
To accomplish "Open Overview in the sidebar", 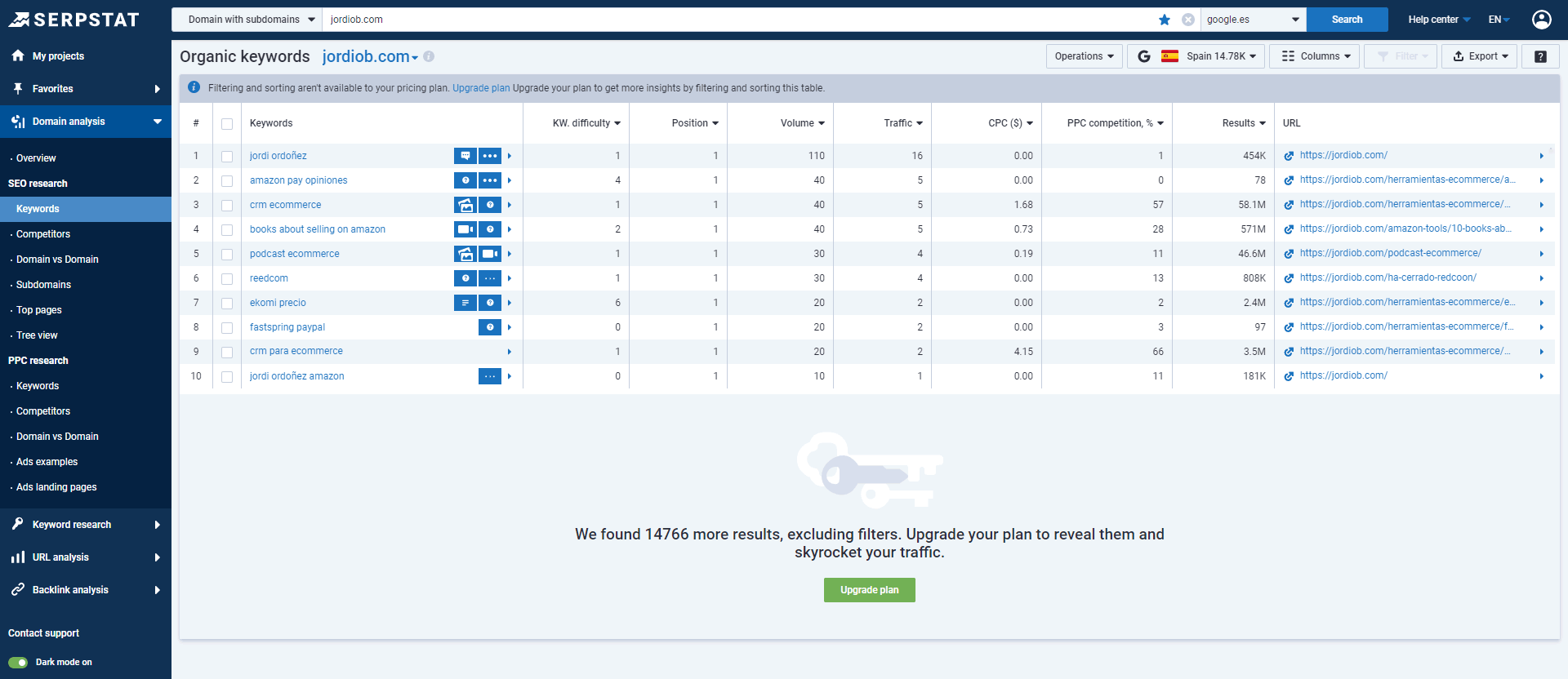I will pyautogui.click(x=36, y=158).
